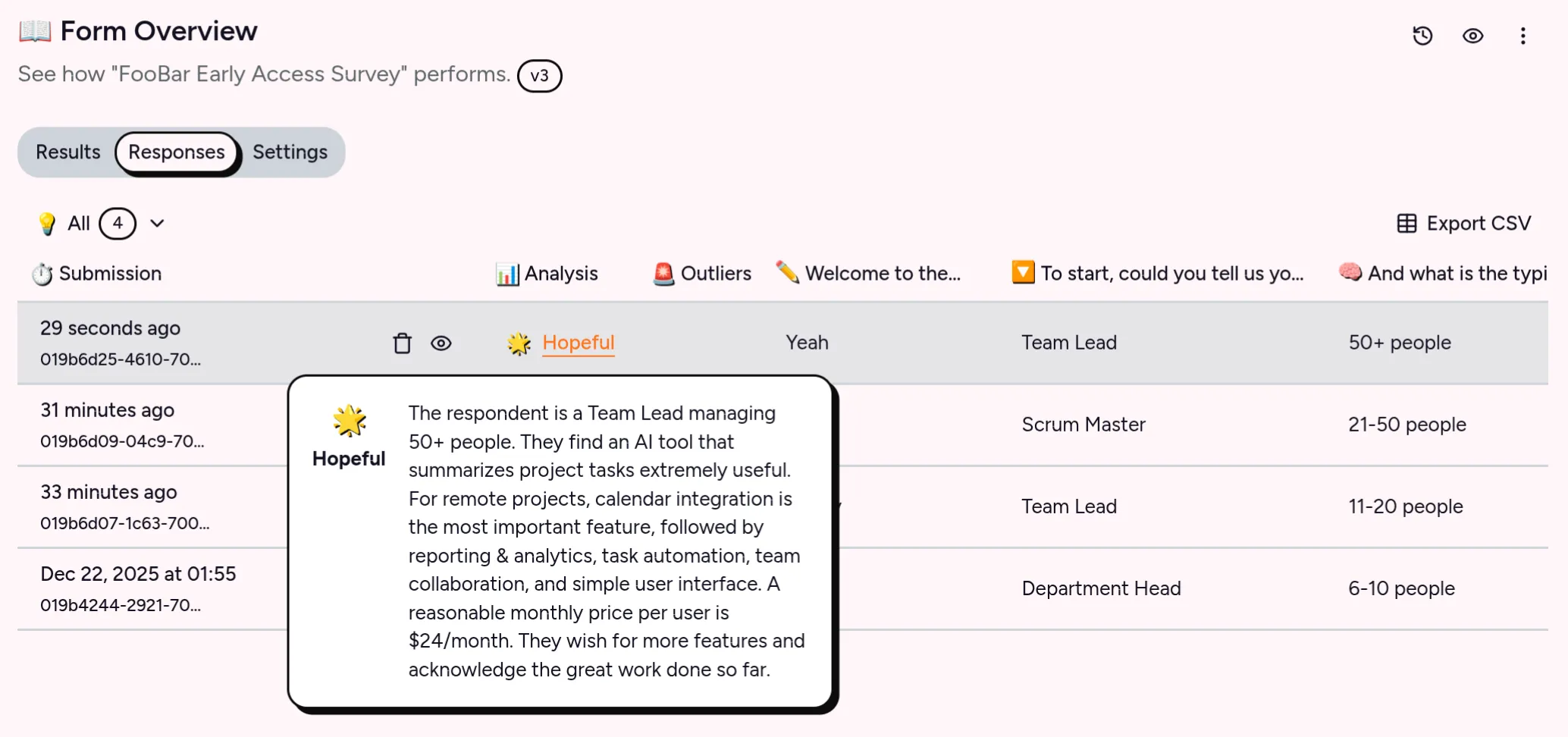Sort by the Submission column header
The width and height of the screenshot is (1568, 737).
tap(96, 274)
